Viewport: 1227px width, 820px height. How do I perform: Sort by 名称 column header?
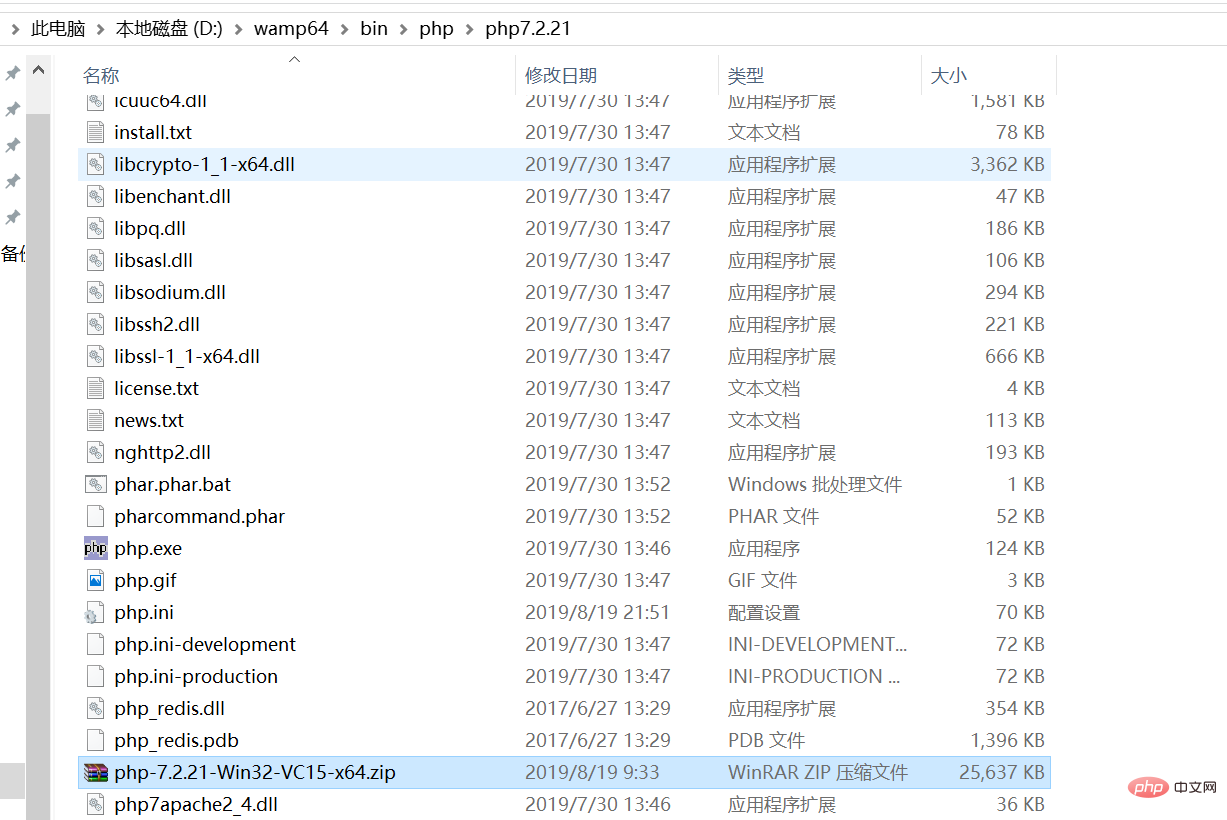(x=100, y=75)
